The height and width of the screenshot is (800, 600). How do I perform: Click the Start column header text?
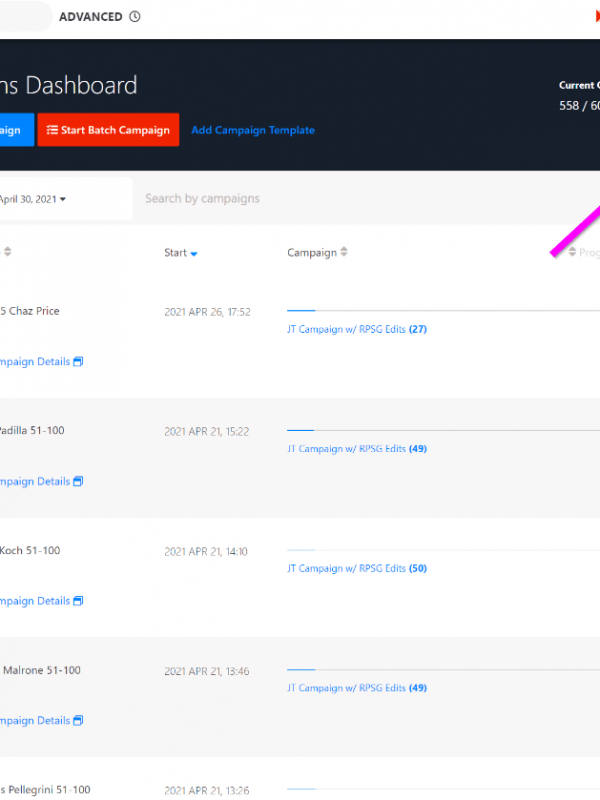coord(175,253)
